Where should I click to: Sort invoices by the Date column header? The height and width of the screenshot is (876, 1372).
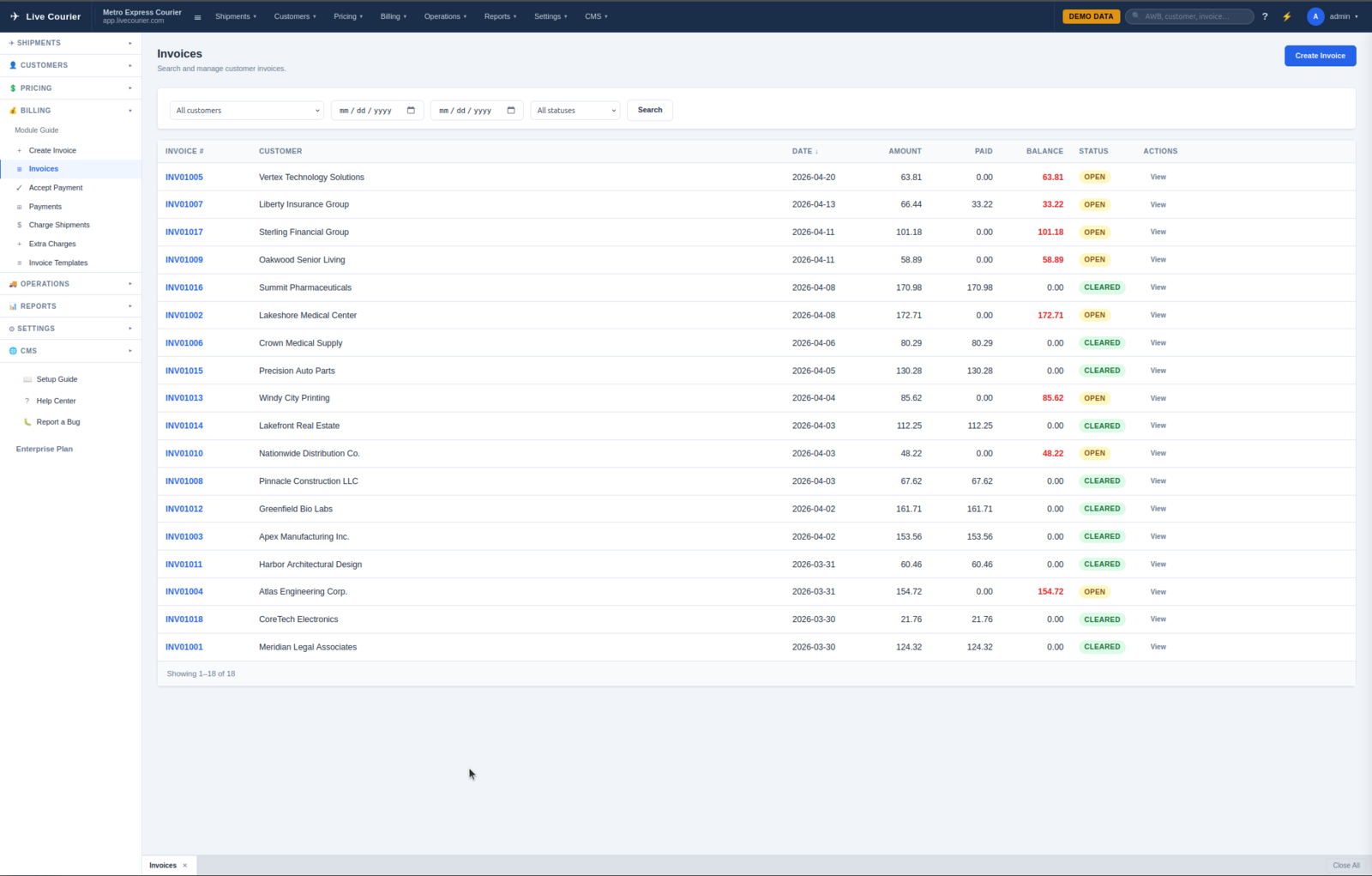[x=804, y=151]
